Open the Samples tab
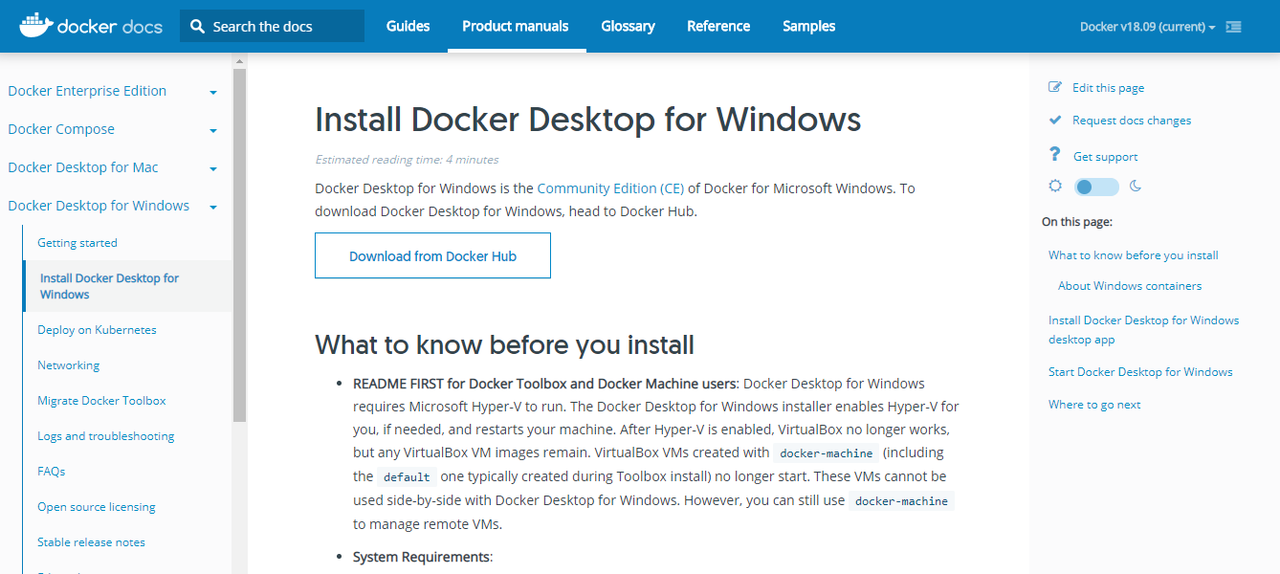The width and height of the screenshot is (1280, 574). pos(809,26)
